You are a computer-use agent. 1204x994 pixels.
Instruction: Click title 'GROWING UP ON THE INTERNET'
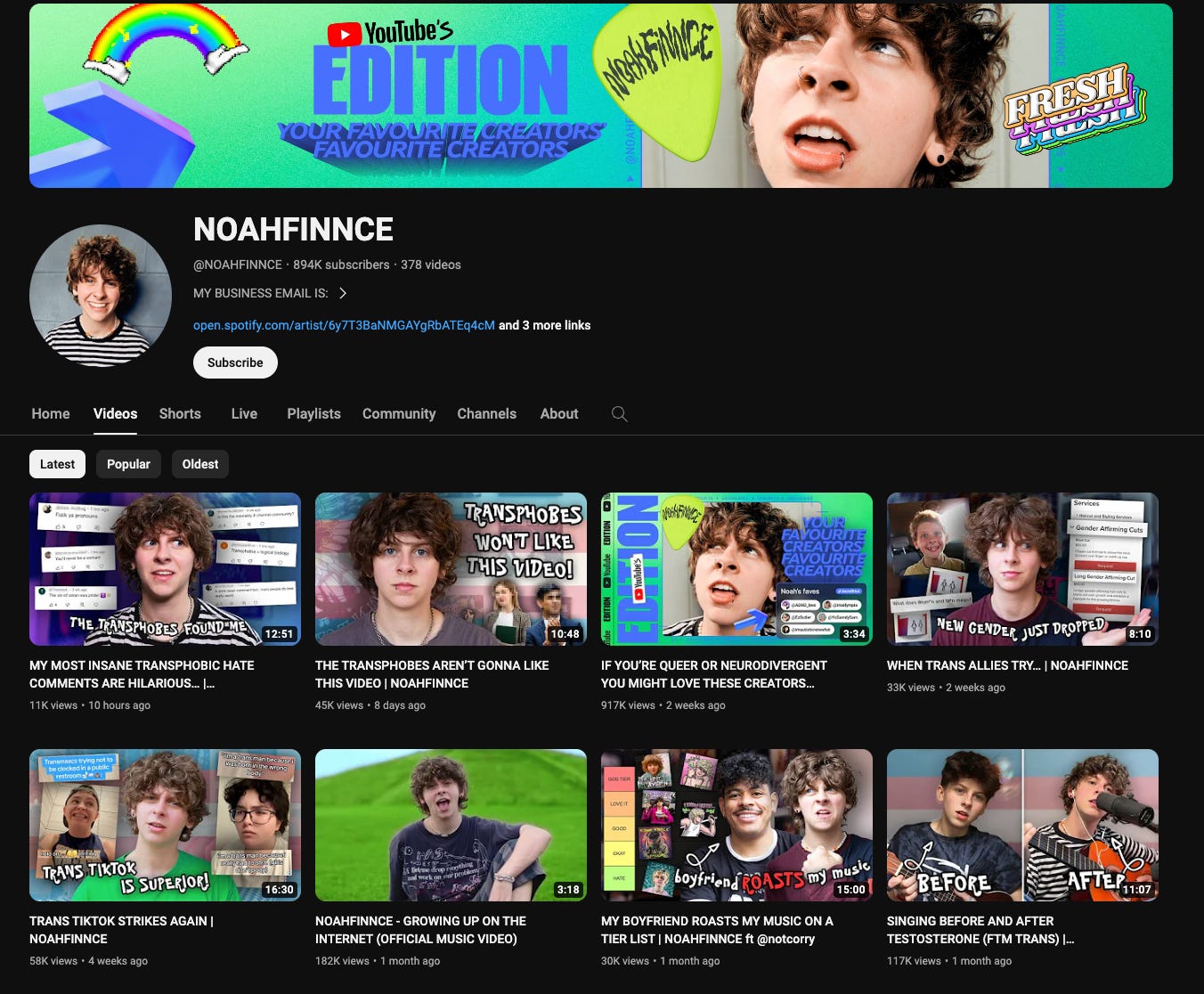[420, 930]
